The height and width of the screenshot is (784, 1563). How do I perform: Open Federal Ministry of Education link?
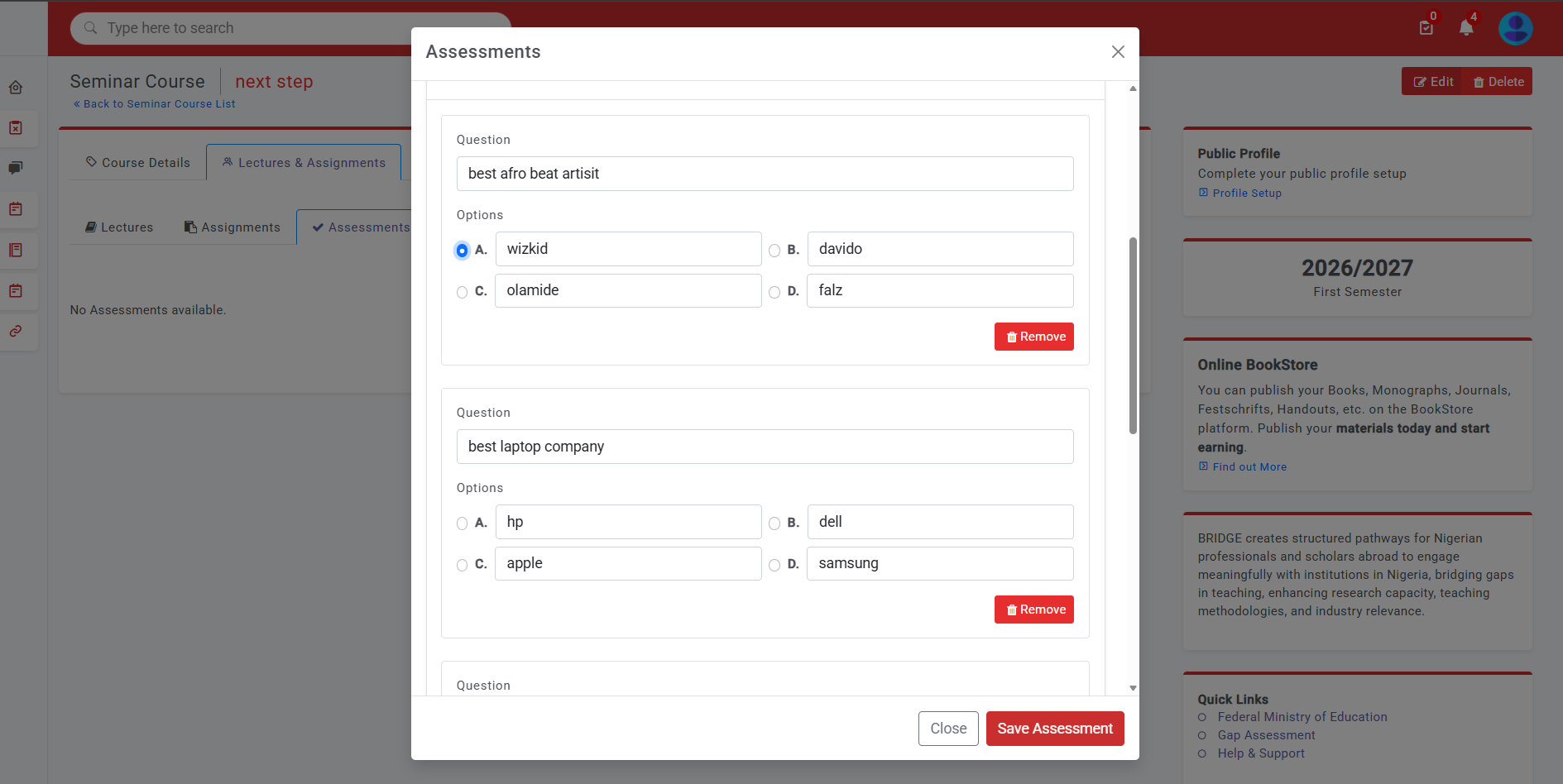pos(1302,717)
